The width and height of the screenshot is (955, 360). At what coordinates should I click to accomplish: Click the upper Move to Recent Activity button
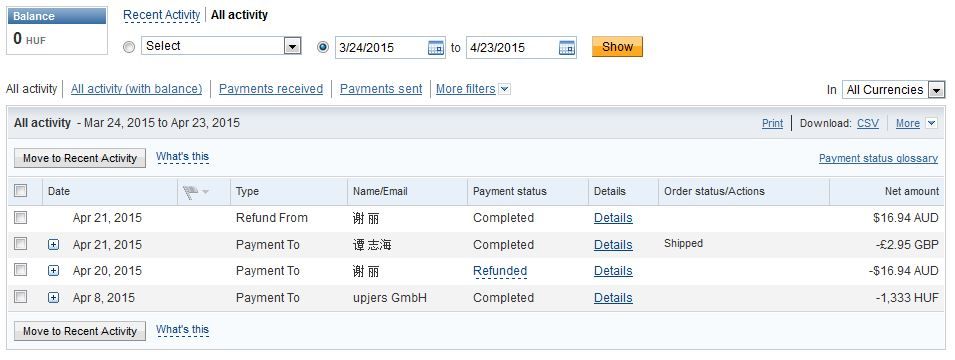coord(80,158)
